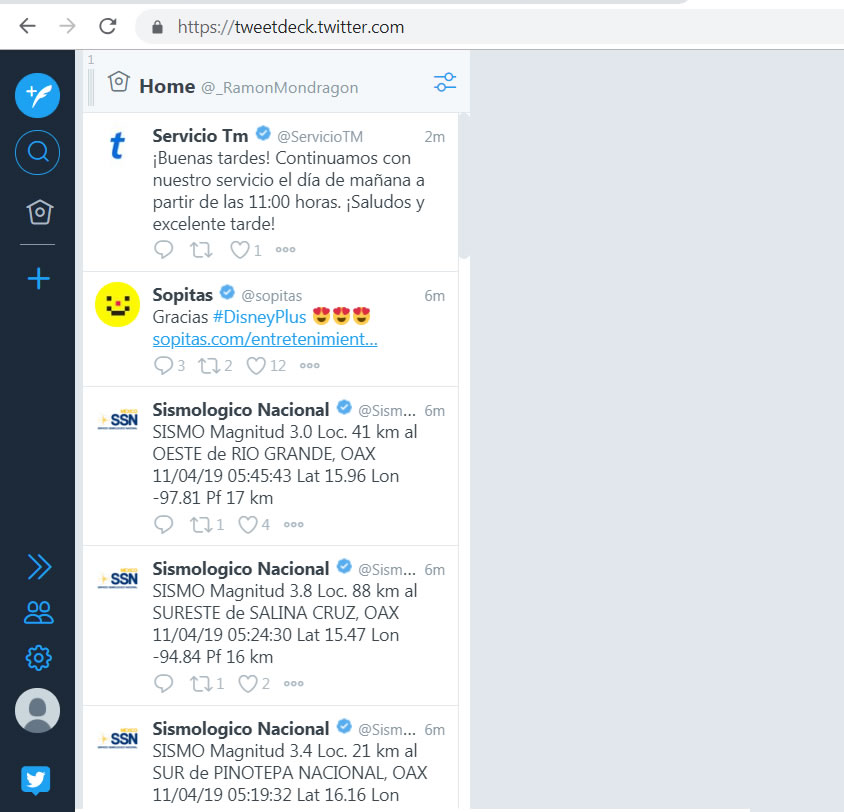Viewport: 844px width, 812px height.
Task: Click SSN avatar on PINOTEPA NACIONAL tweet
Action: click(x=117, y=738)
